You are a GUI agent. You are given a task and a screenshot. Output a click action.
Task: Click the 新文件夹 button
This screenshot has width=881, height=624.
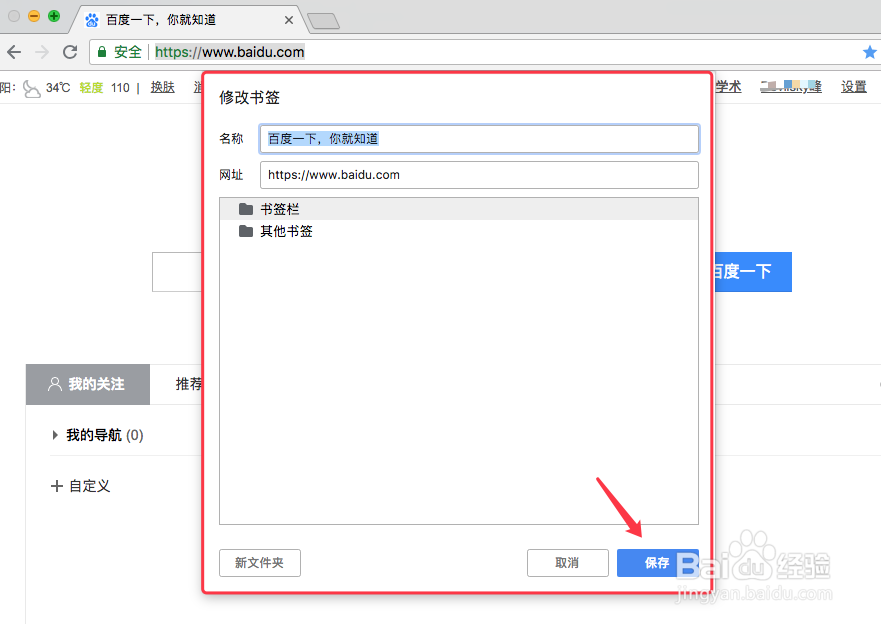(260, 563)
